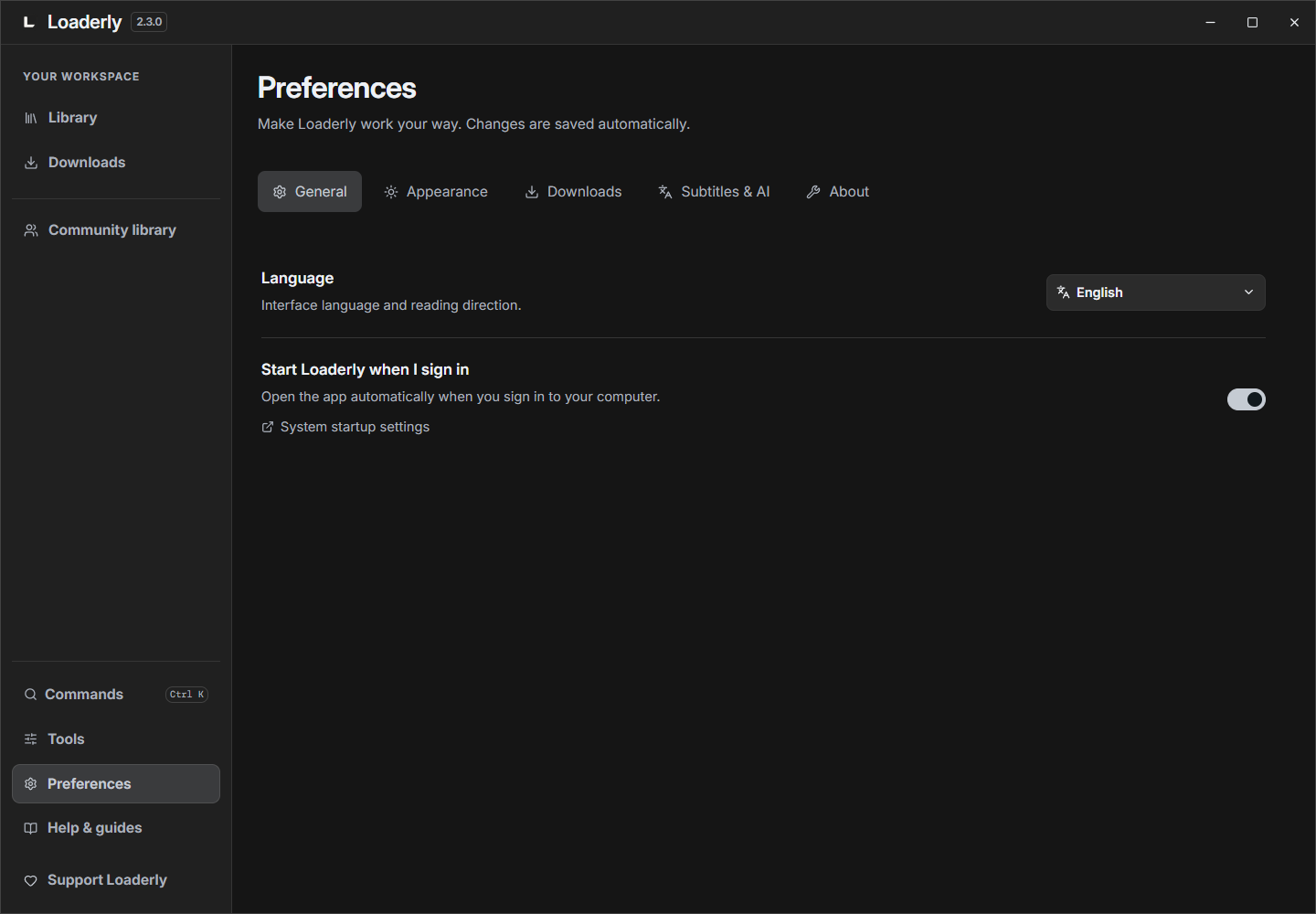Expand the language selector chevron
The width and height of the screenshot is (1316, 914).
click(x=1248, y=292)
